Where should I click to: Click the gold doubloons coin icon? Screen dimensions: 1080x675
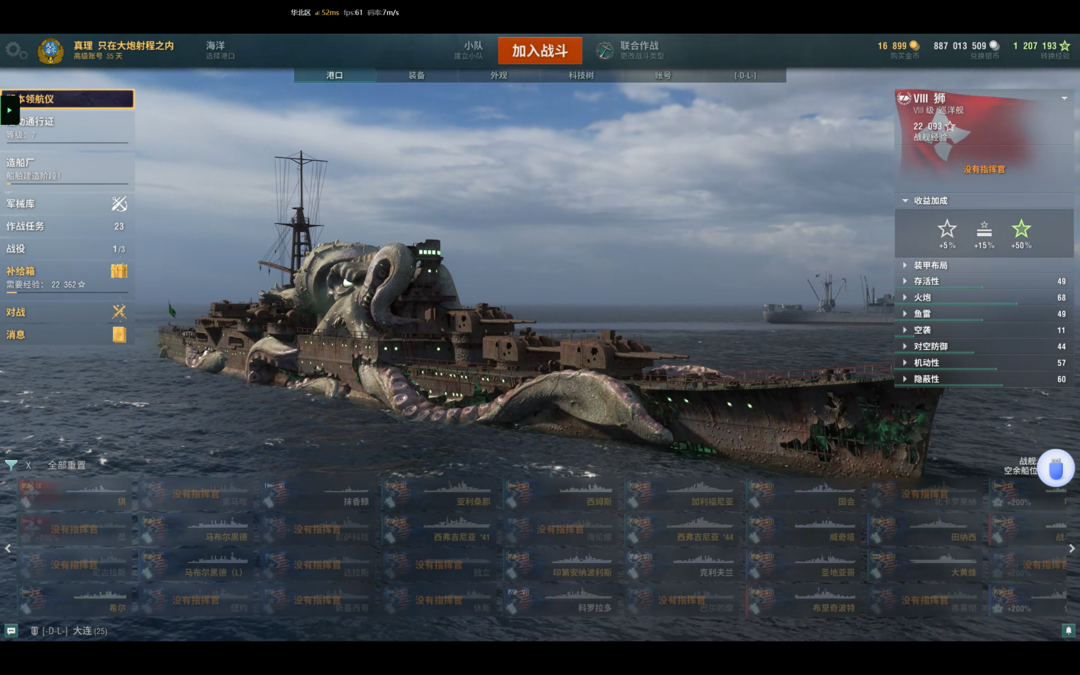pyautogui.click(x=914, y=45)
